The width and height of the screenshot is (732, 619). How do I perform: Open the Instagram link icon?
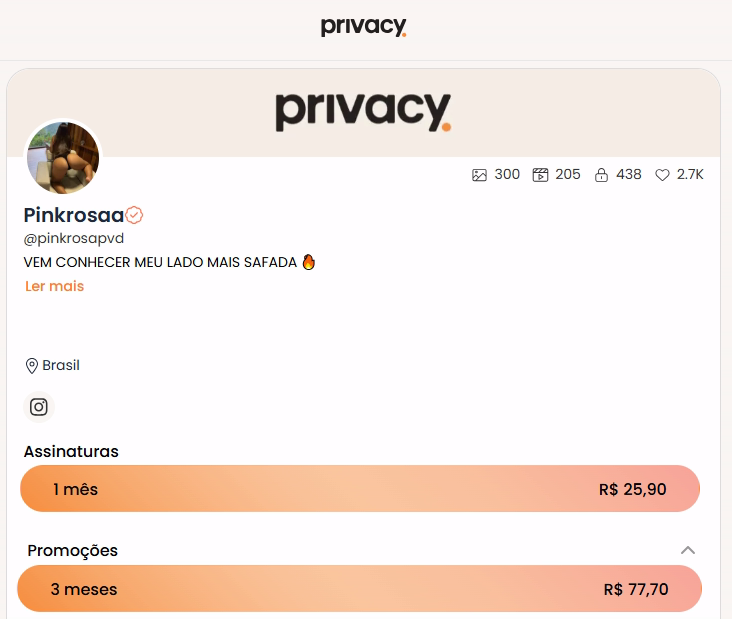tap(39, 407)
